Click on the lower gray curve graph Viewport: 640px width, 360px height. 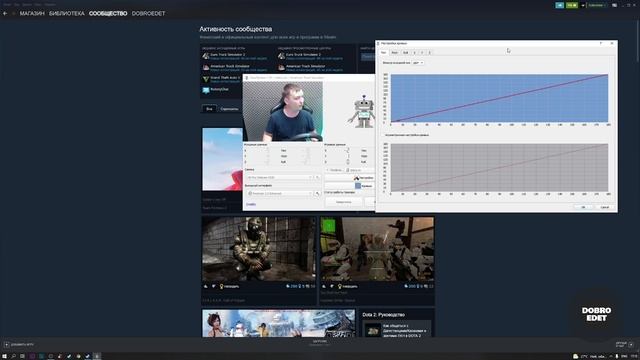coord(499,167)
